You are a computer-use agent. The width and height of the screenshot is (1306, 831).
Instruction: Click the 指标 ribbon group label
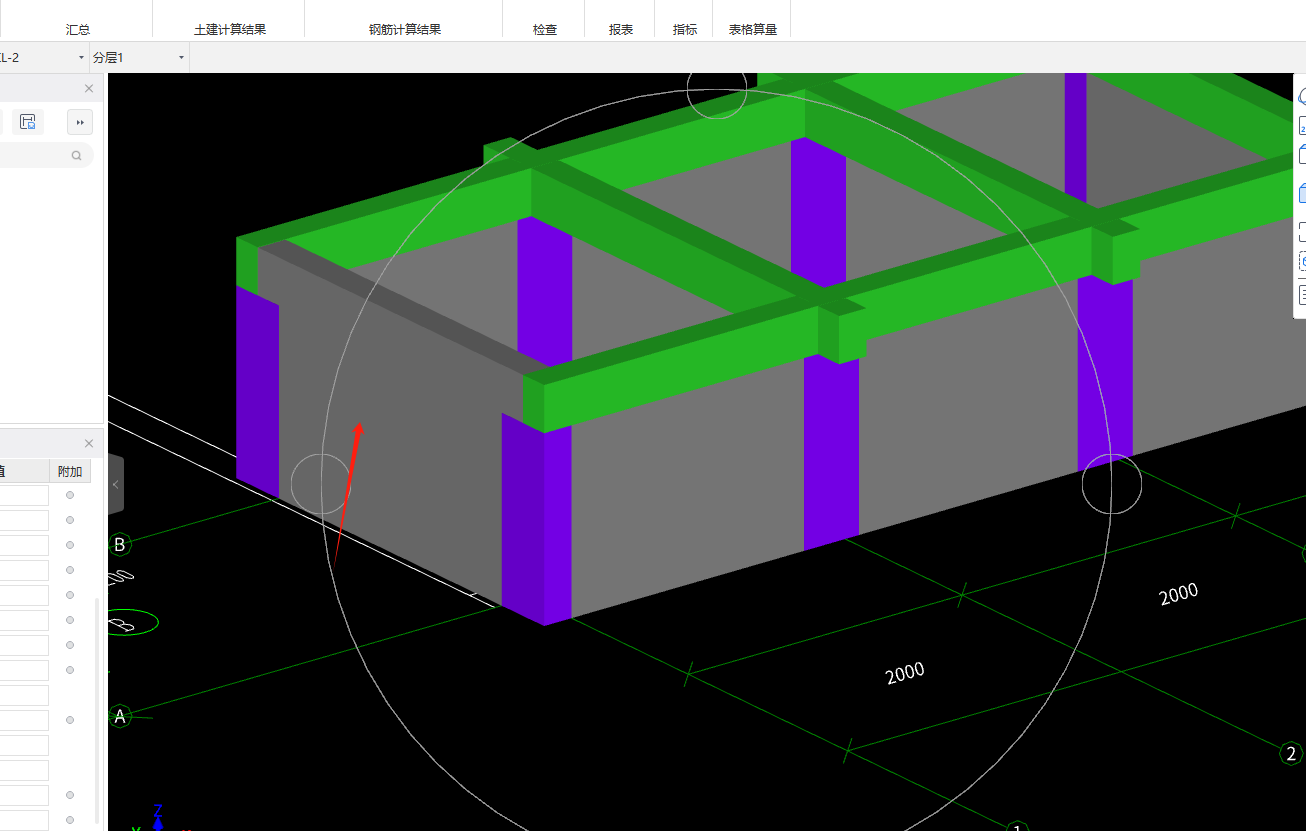(685, 30)
